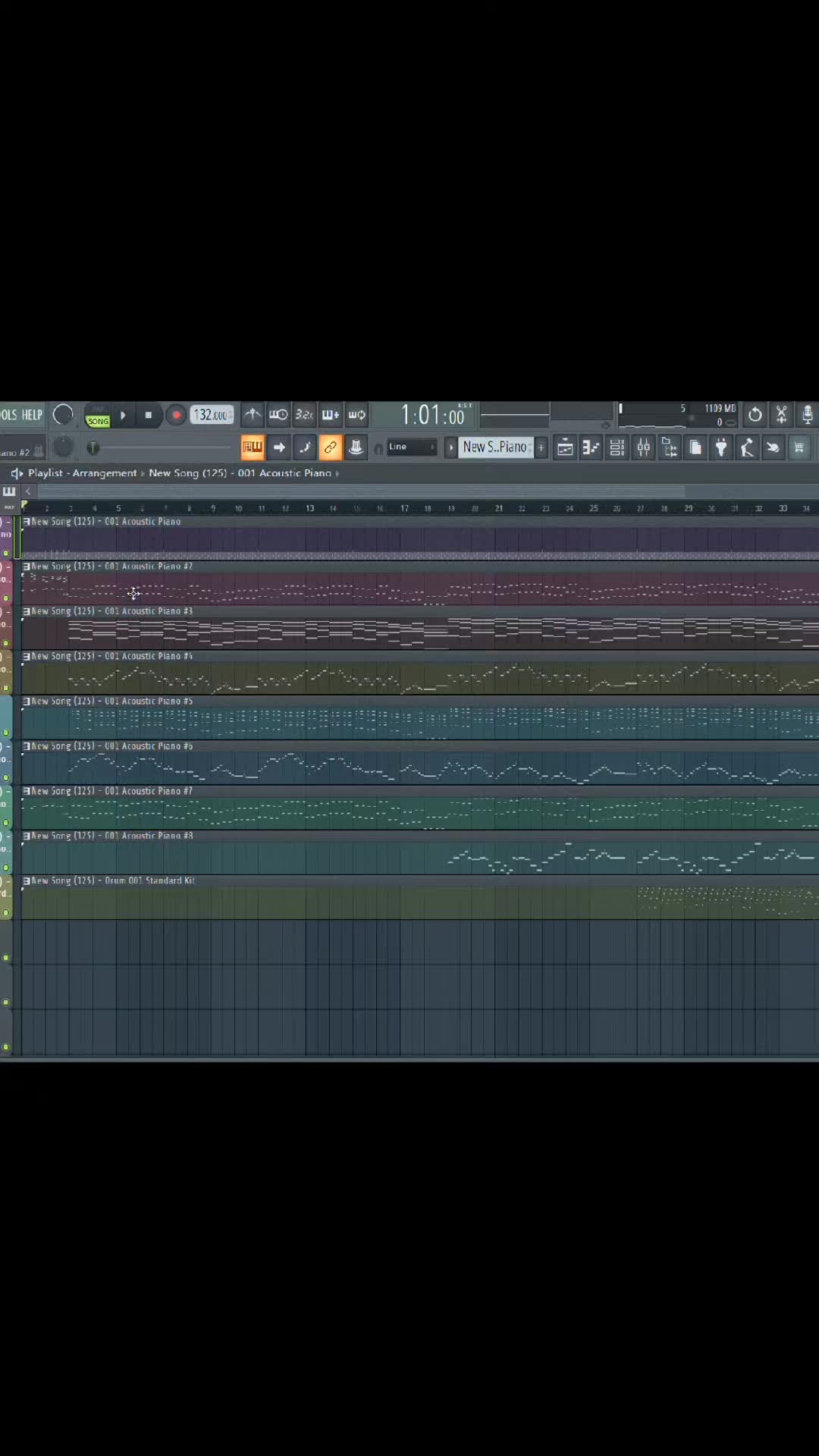The image size is (819, 1456).
Task: Open clip menu of Acoustic Piano #4
Action: pos(27,657)
